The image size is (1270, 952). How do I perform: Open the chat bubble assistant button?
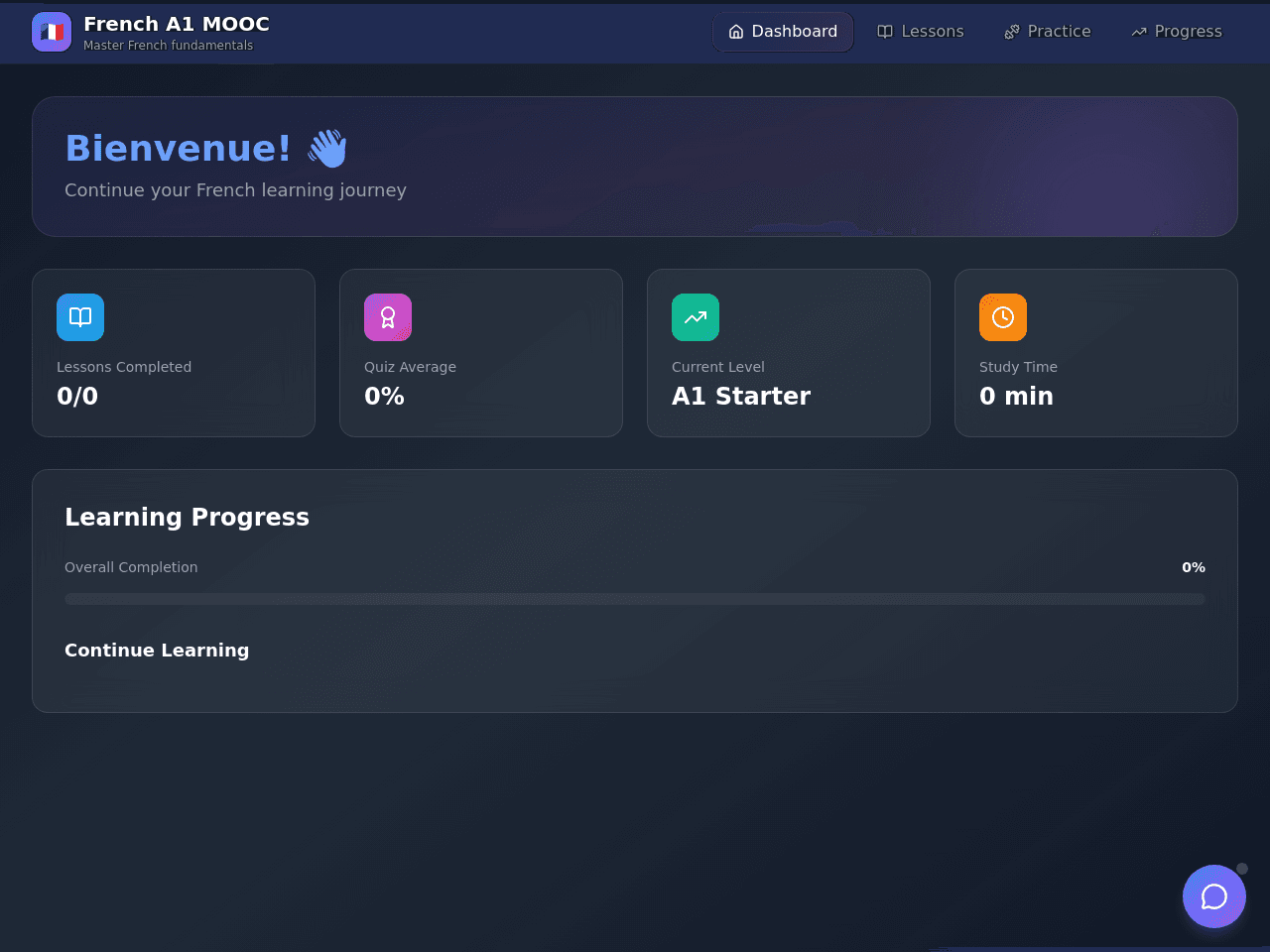point(1214,896)
